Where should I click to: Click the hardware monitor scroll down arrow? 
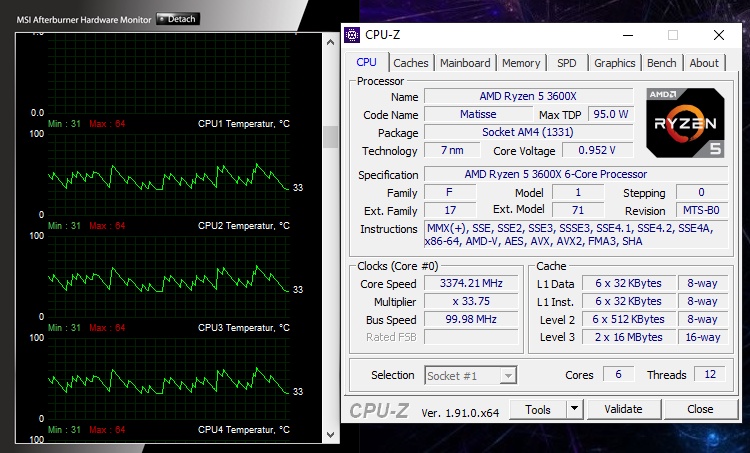[x=331, y=434]
